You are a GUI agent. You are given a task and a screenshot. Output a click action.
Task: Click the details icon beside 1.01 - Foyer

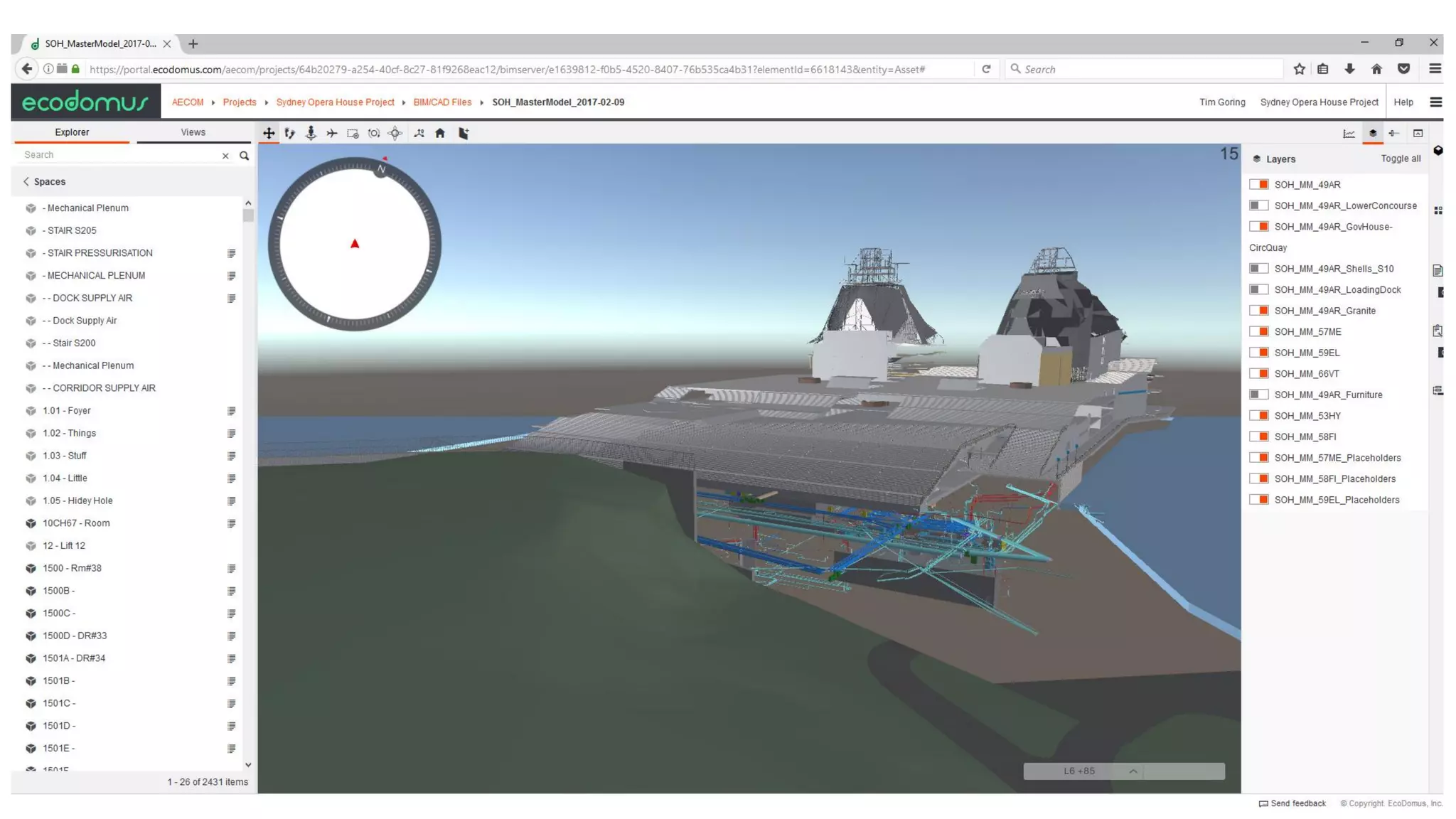(231, 411)
